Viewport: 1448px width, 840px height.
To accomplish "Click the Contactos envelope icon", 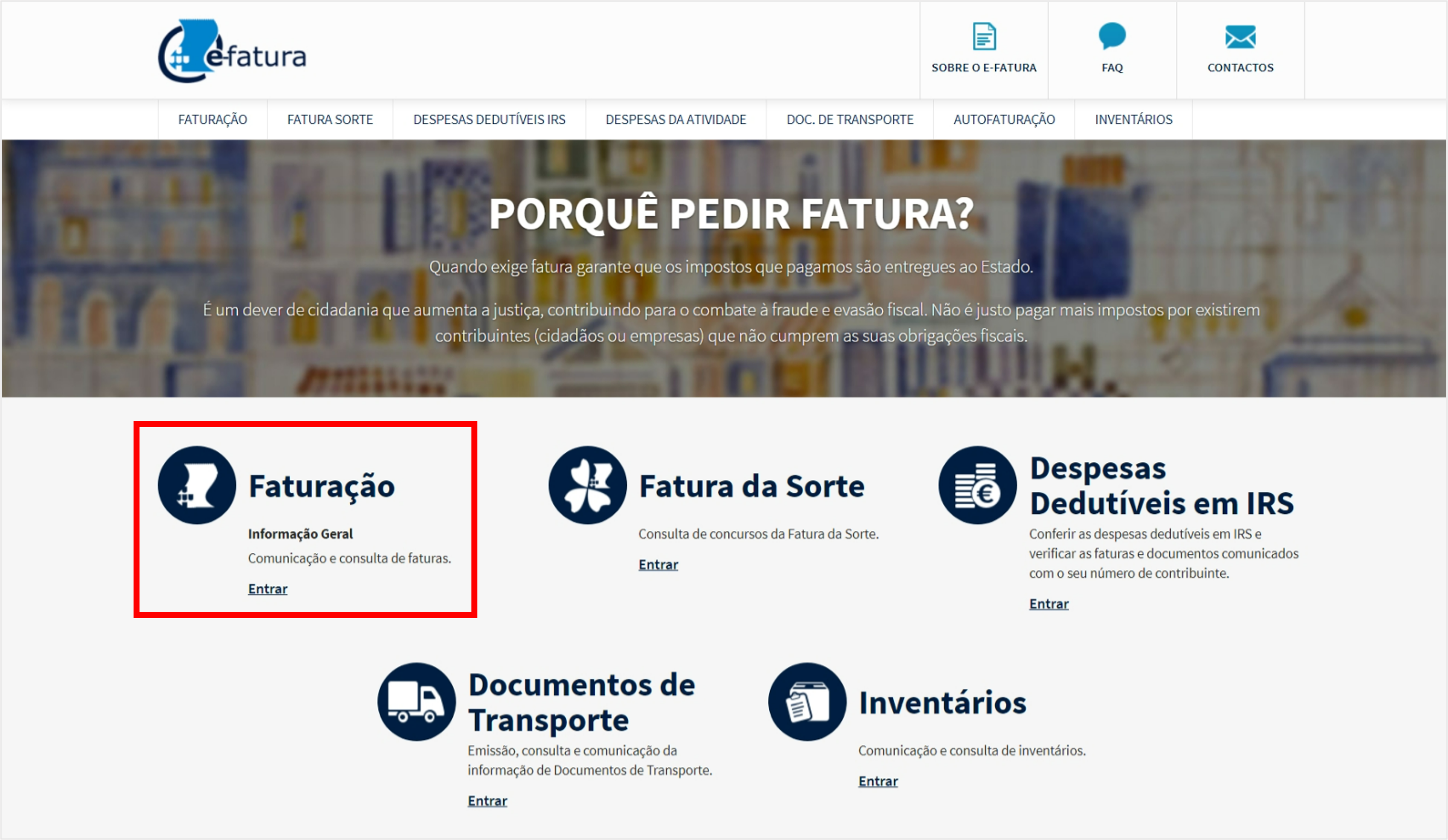I will [1240, 37].
